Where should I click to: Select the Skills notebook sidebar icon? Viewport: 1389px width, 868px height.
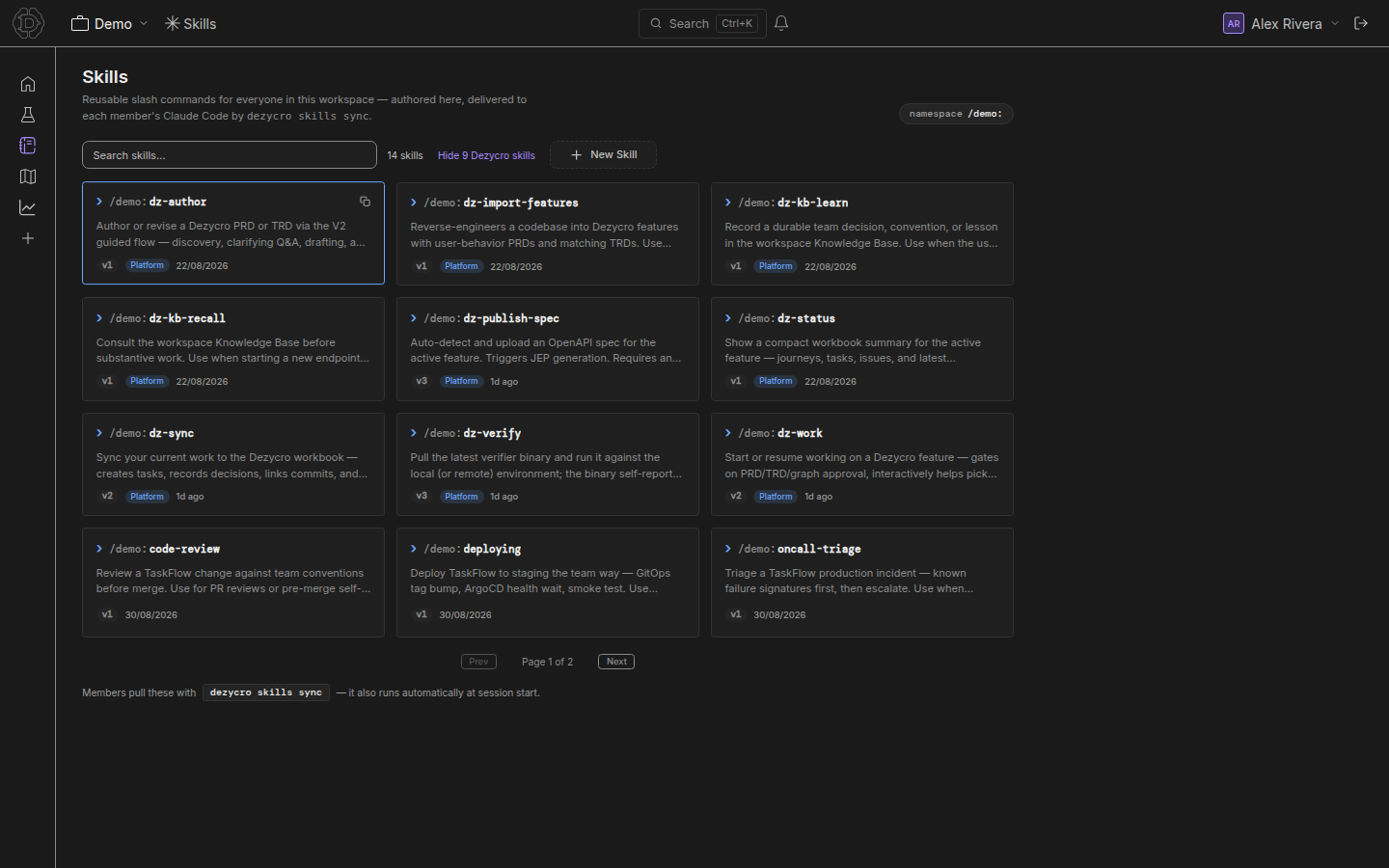28,146
